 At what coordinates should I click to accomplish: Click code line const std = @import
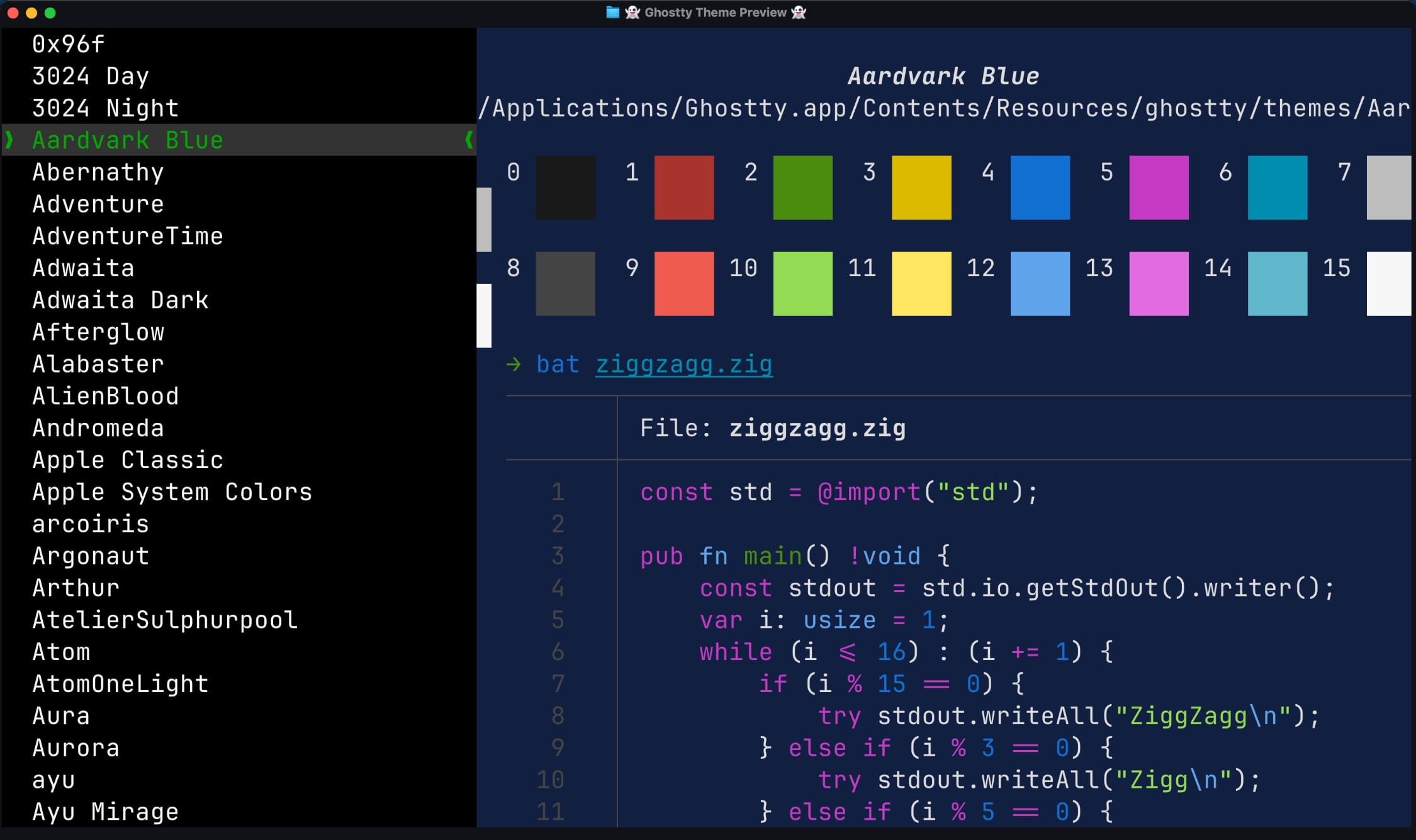[838, 492]
